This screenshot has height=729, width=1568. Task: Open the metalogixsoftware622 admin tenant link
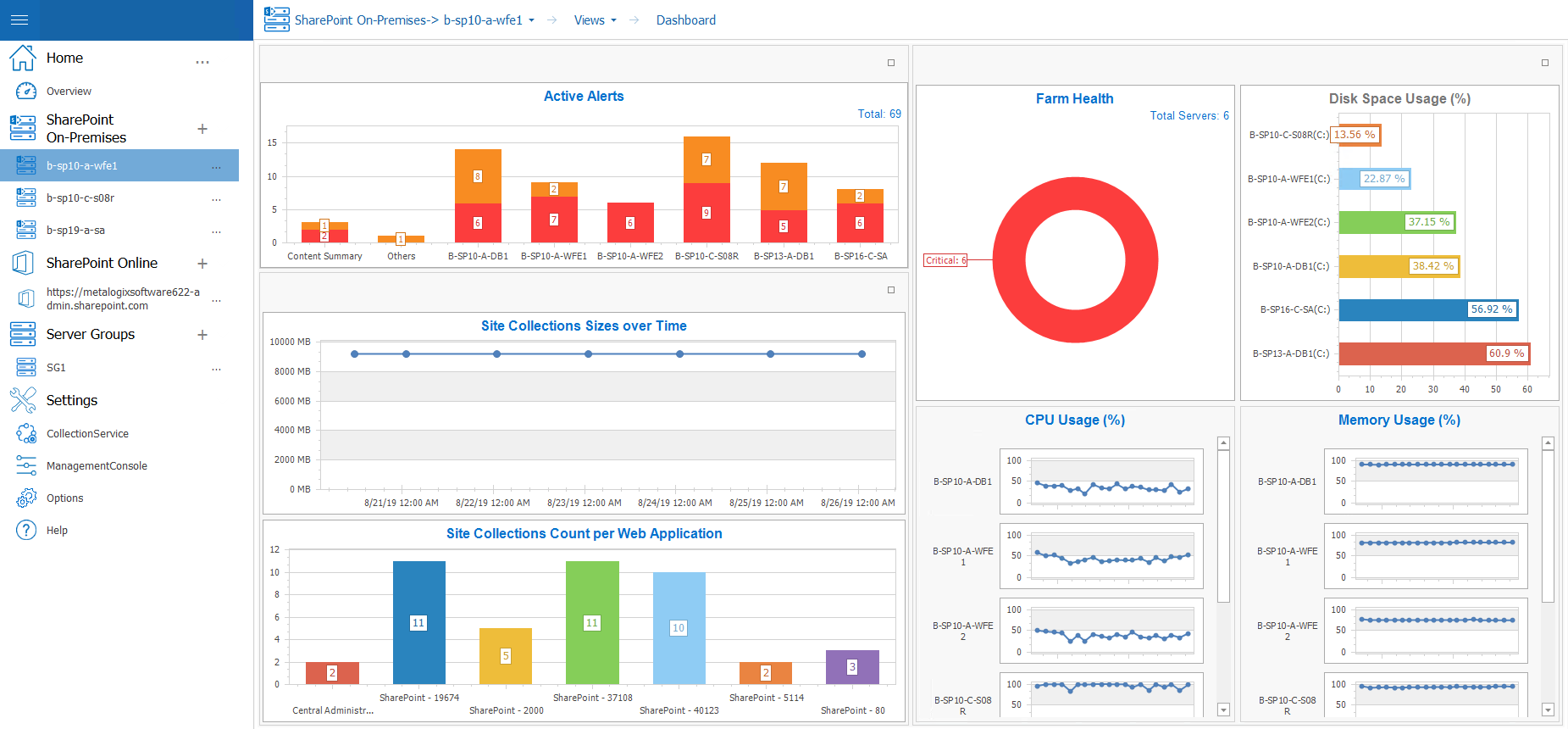pos(124,298)
